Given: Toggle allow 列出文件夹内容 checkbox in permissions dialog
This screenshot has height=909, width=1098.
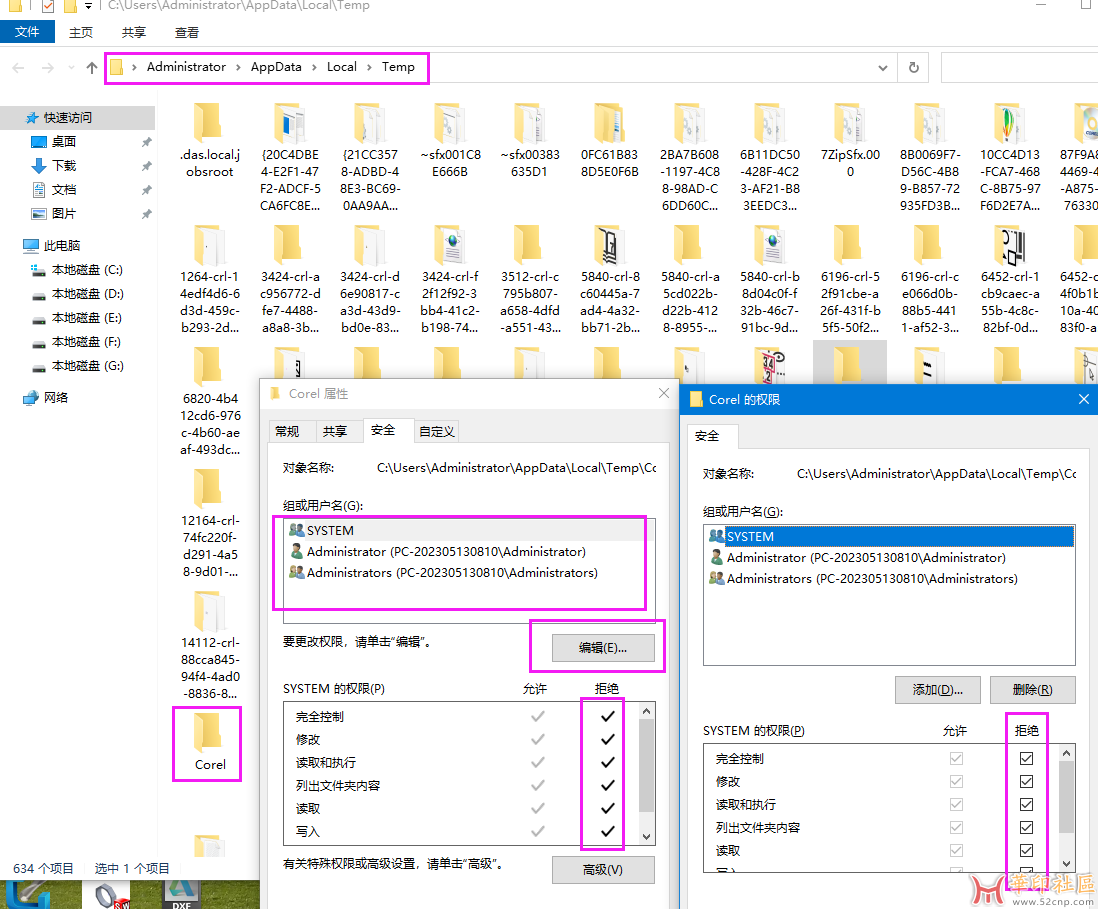Looking at the screenshot, I should (x=957, y=828).
